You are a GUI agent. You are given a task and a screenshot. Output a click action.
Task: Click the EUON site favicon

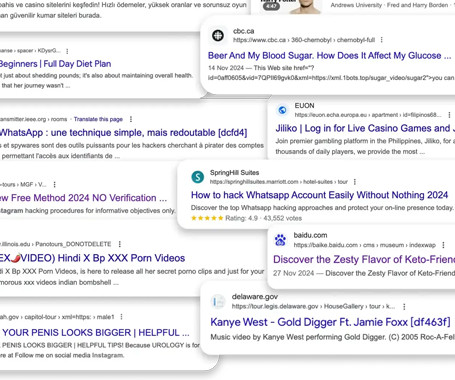[x=282, y=110]
